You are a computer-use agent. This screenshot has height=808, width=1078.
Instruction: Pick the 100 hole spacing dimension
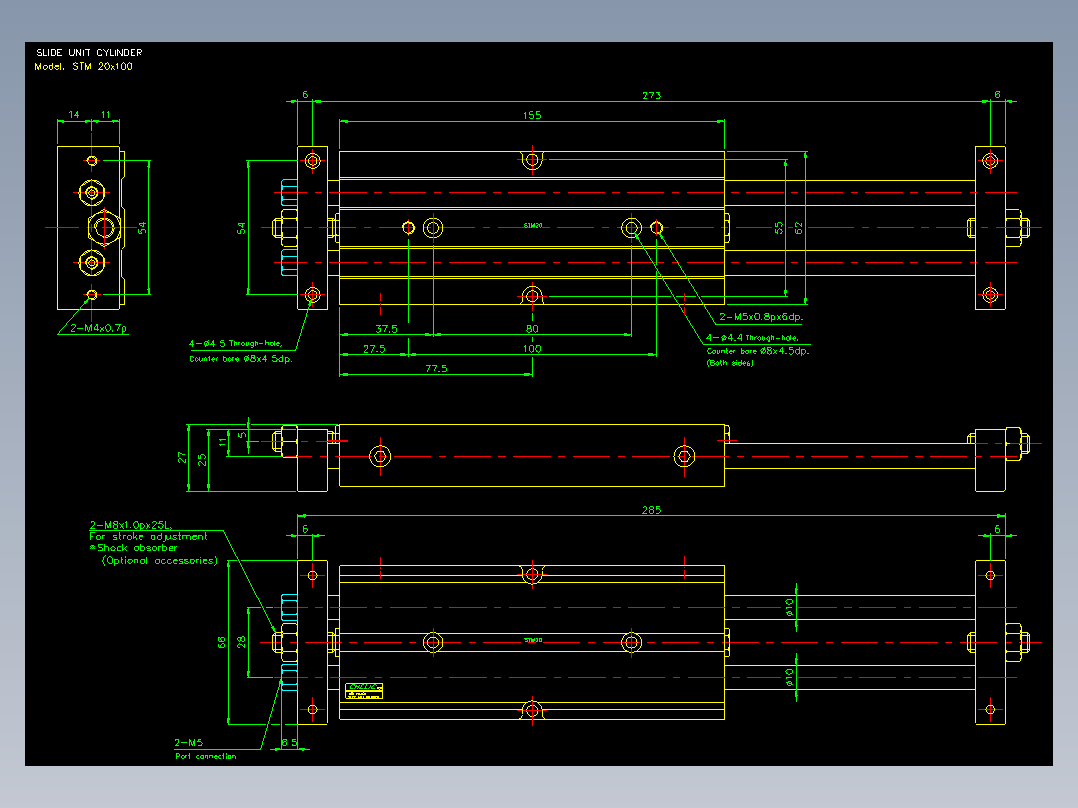pyautogui.click(x=532, y=349)
